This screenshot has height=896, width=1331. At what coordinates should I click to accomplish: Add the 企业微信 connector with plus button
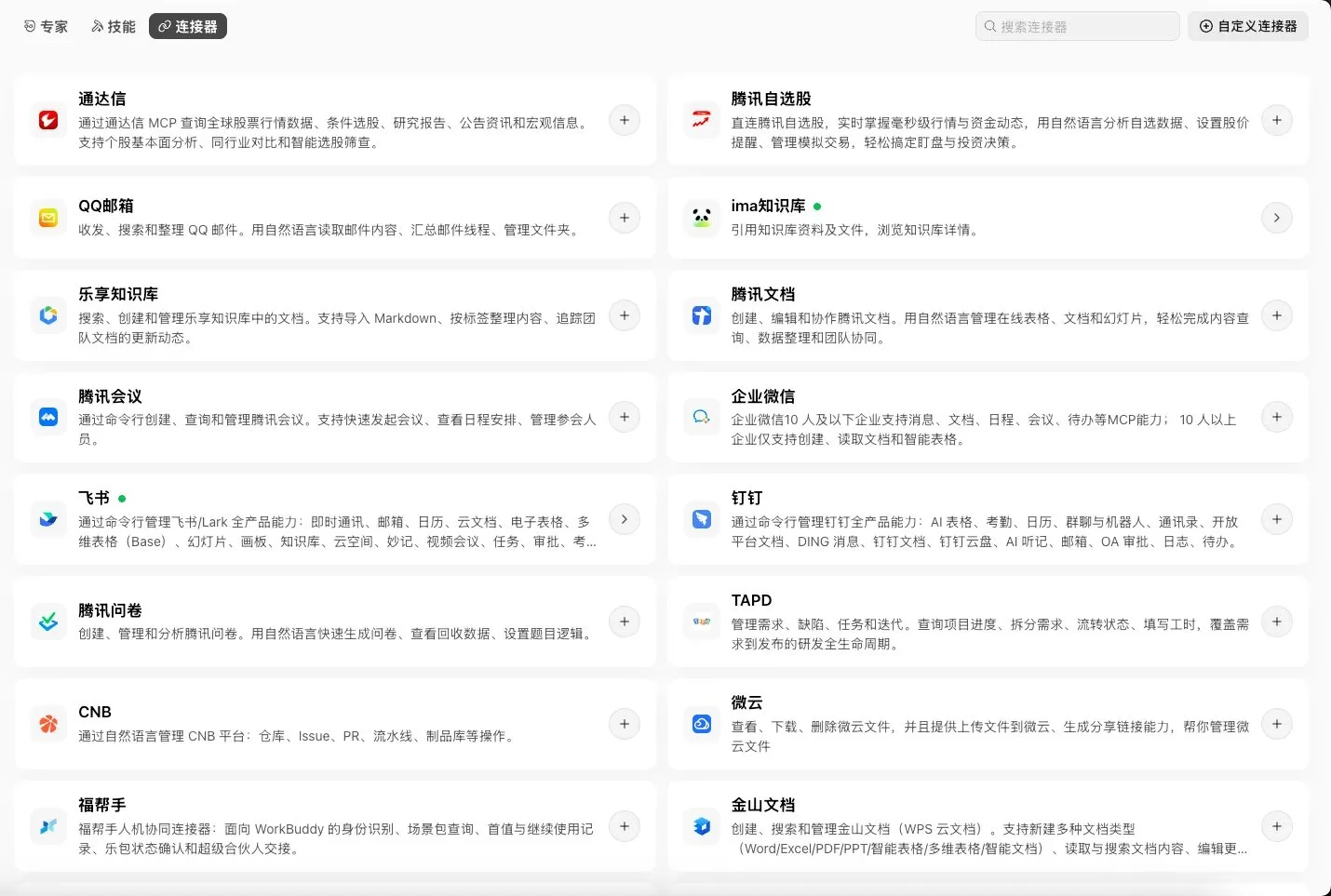pos(1277,417)
